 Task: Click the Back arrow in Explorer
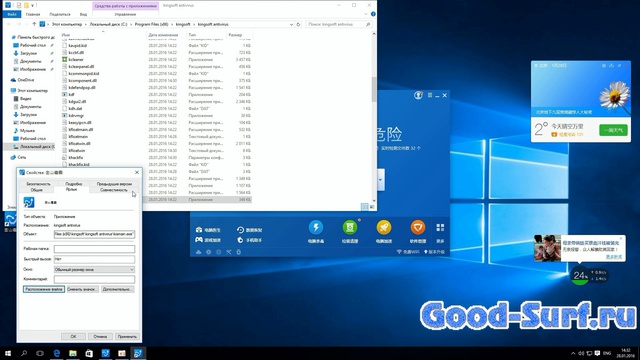coord(9,24)
